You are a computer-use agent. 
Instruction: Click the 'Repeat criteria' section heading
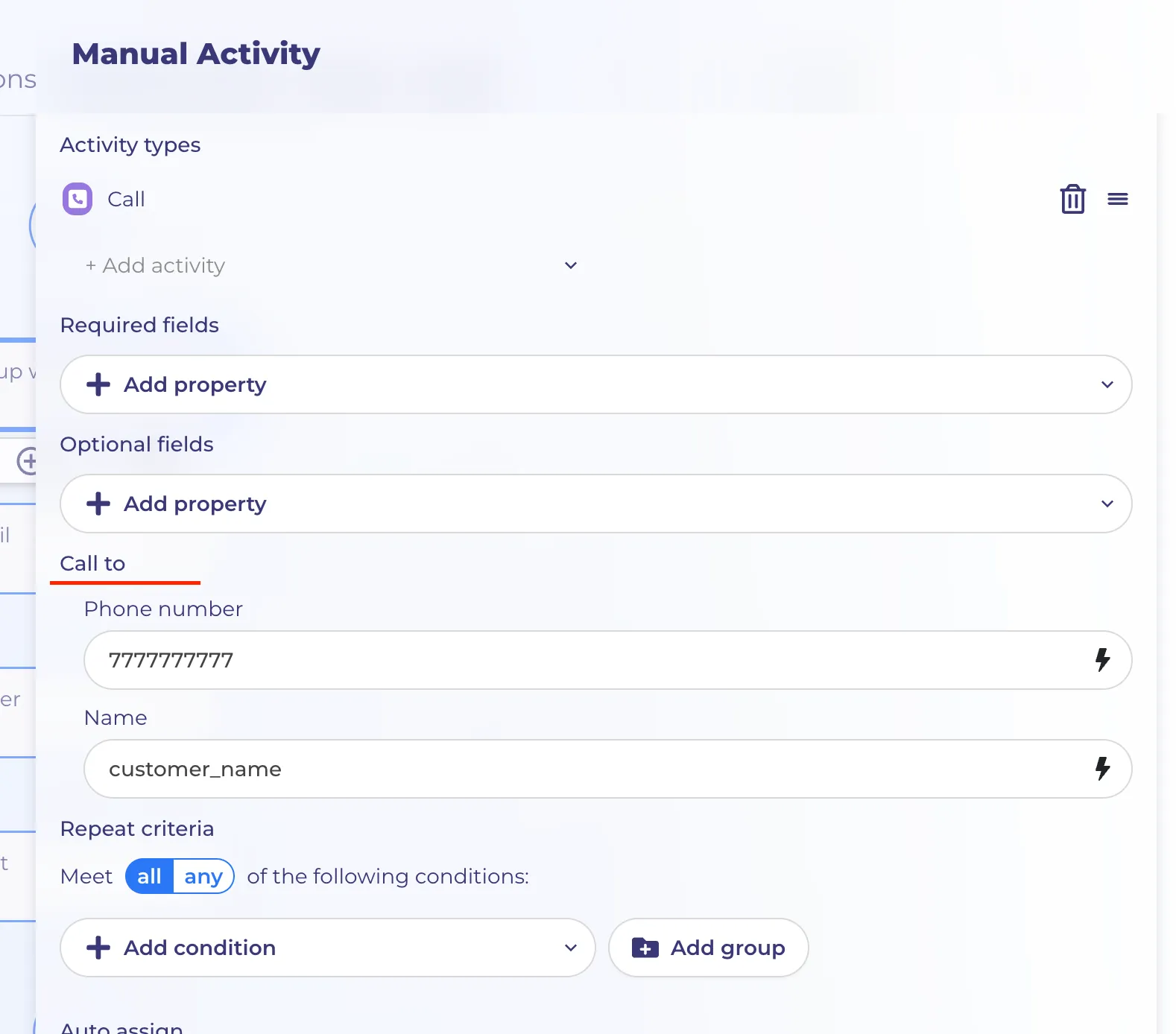click(x=137, y=828)
